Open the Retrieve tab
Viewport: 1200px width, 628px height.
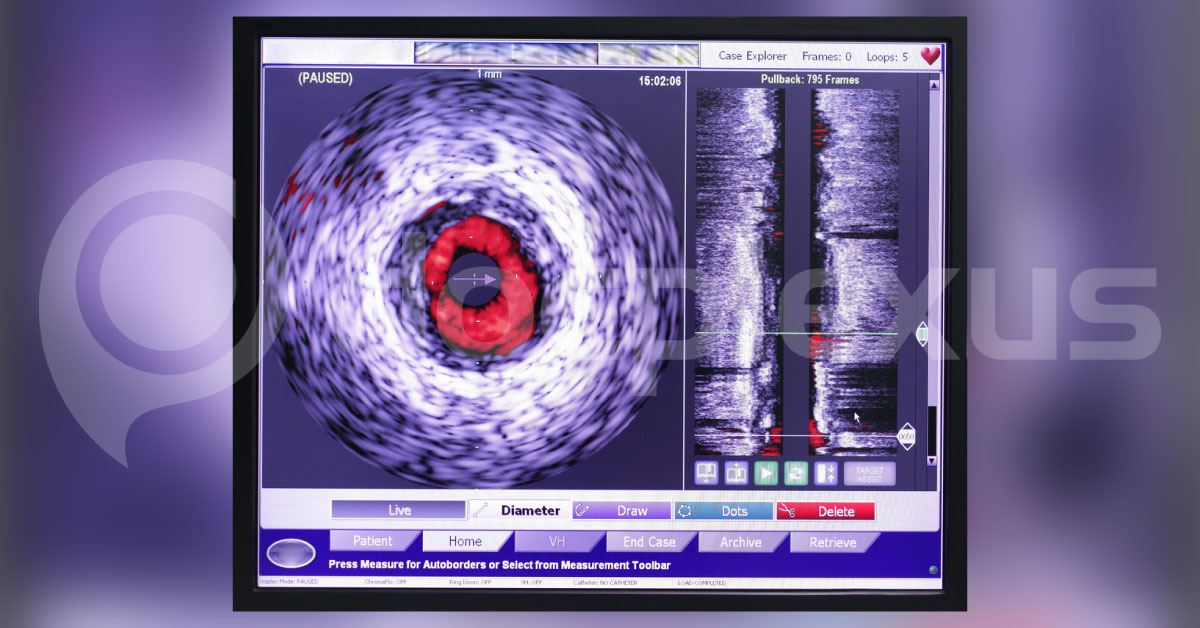click(834, 541)
